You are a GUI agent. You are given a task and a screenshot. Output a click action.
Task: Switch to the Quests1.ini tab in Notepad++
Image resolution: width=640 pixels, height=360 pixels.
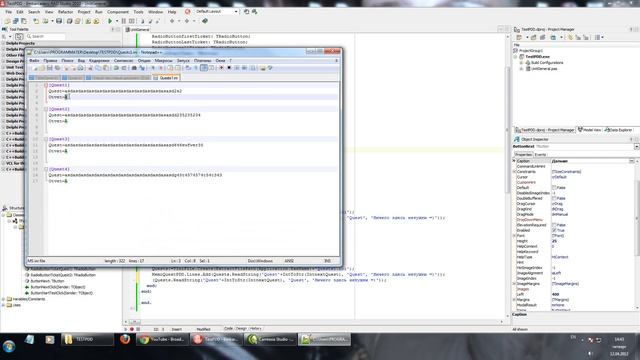click(166, 78)
